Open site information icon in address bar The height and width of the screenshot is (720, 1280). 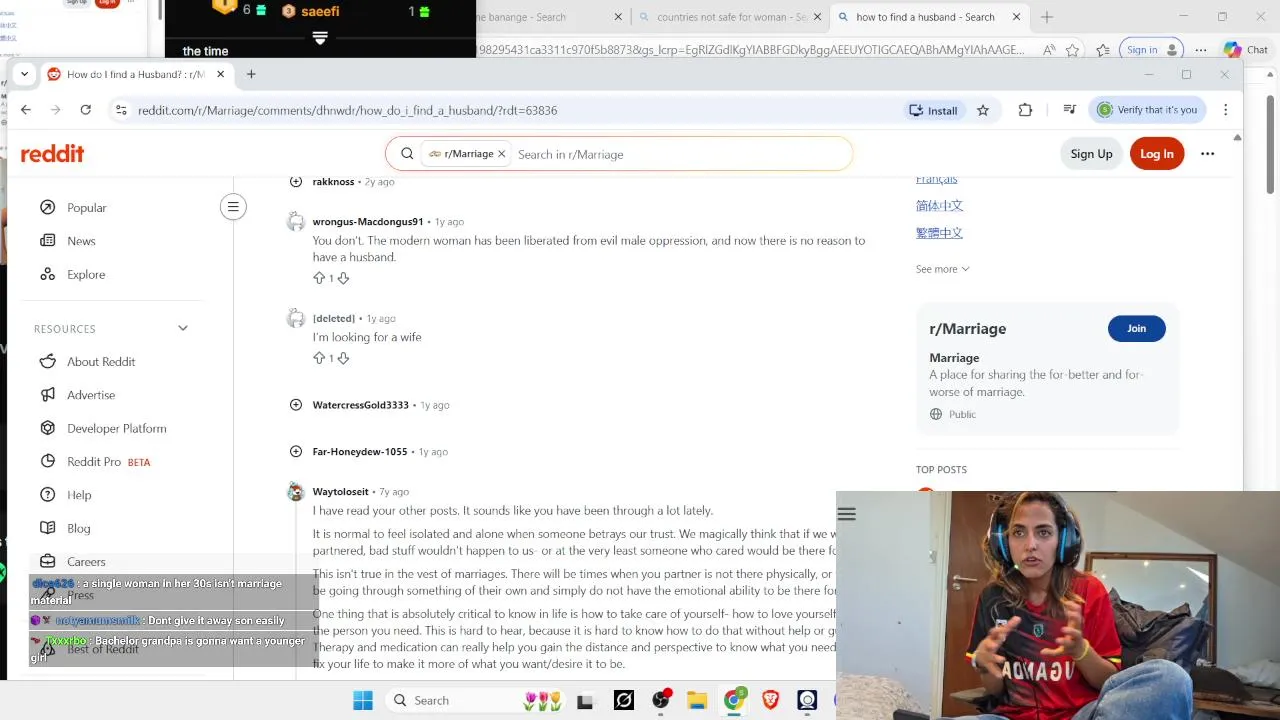tap(121, 110)
